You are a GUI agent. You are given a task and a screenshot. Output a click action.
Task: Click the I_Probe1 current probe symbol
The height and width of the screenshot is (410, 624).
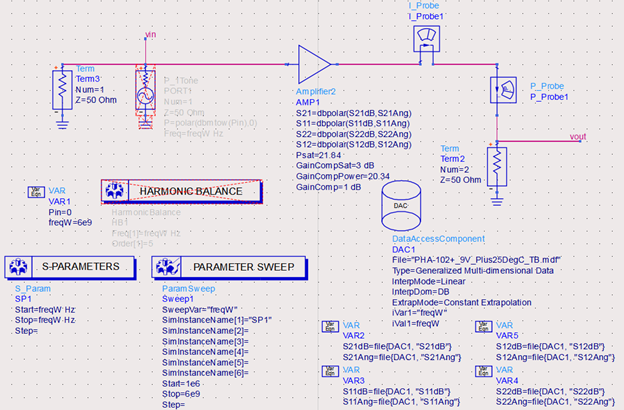click(x=426, y=39)
